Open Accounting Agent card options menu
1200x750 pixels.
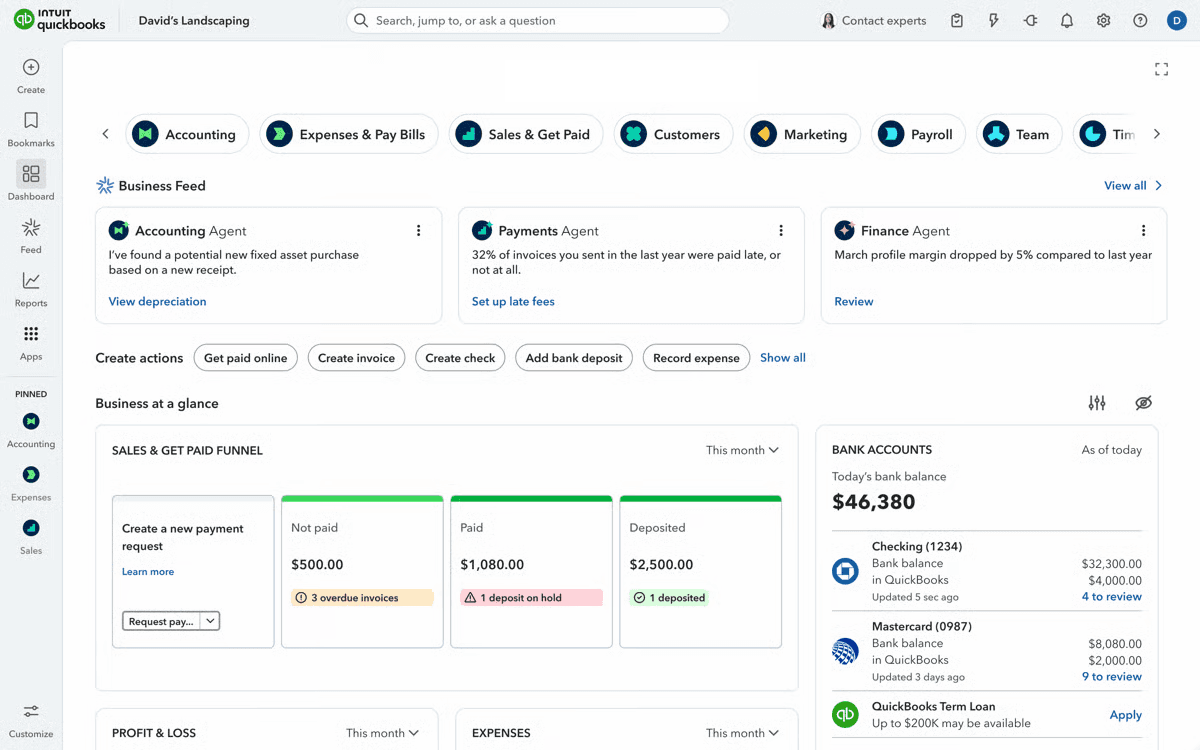(418, 231)
